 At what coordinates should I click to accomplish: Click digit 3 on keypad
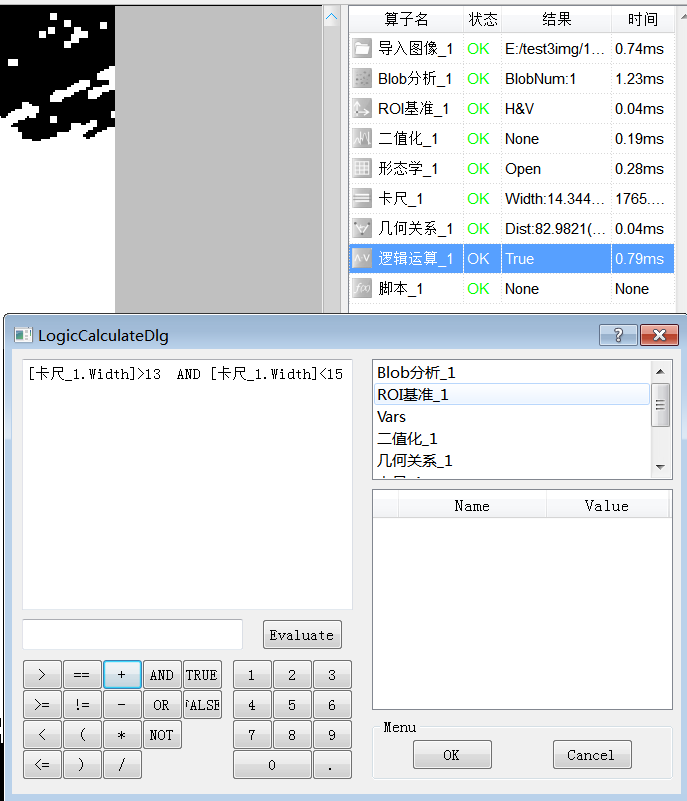pyautogui.click(x=332, y=675)
